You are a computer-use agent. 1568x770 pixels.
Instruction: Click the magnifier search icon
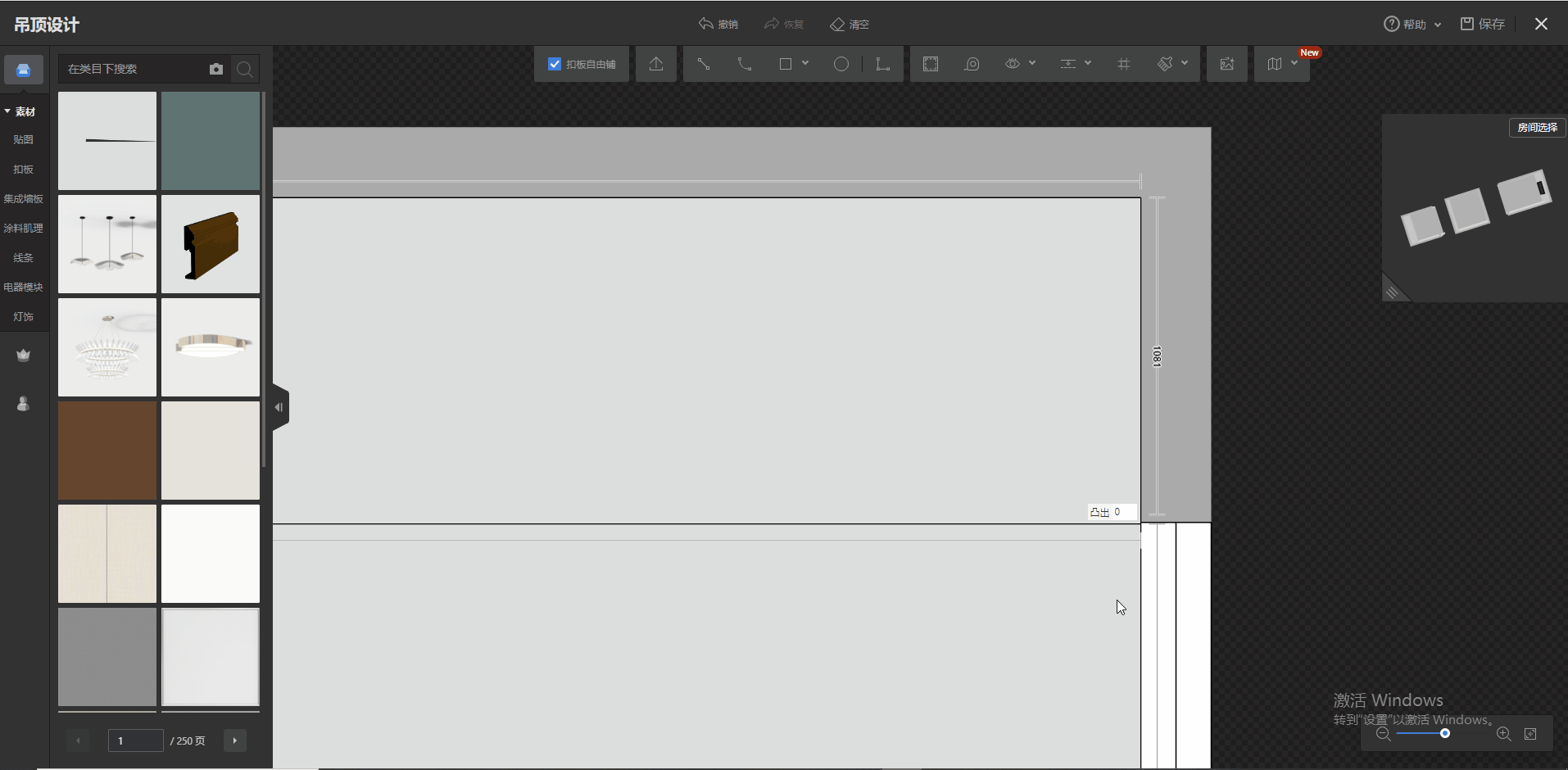[244, 70]
